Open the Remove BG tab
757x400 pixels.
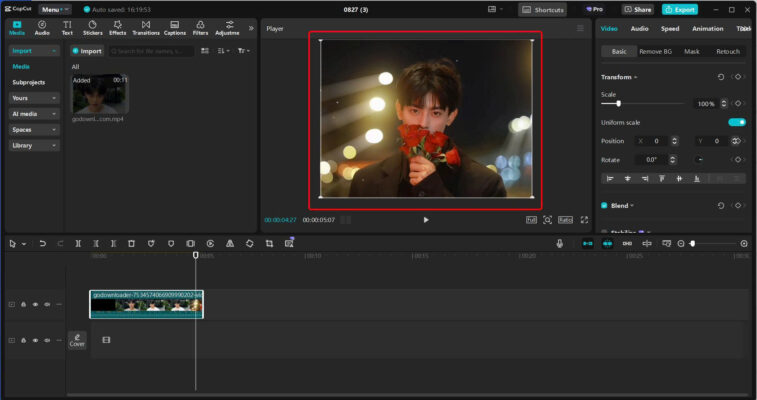(655, 51)
